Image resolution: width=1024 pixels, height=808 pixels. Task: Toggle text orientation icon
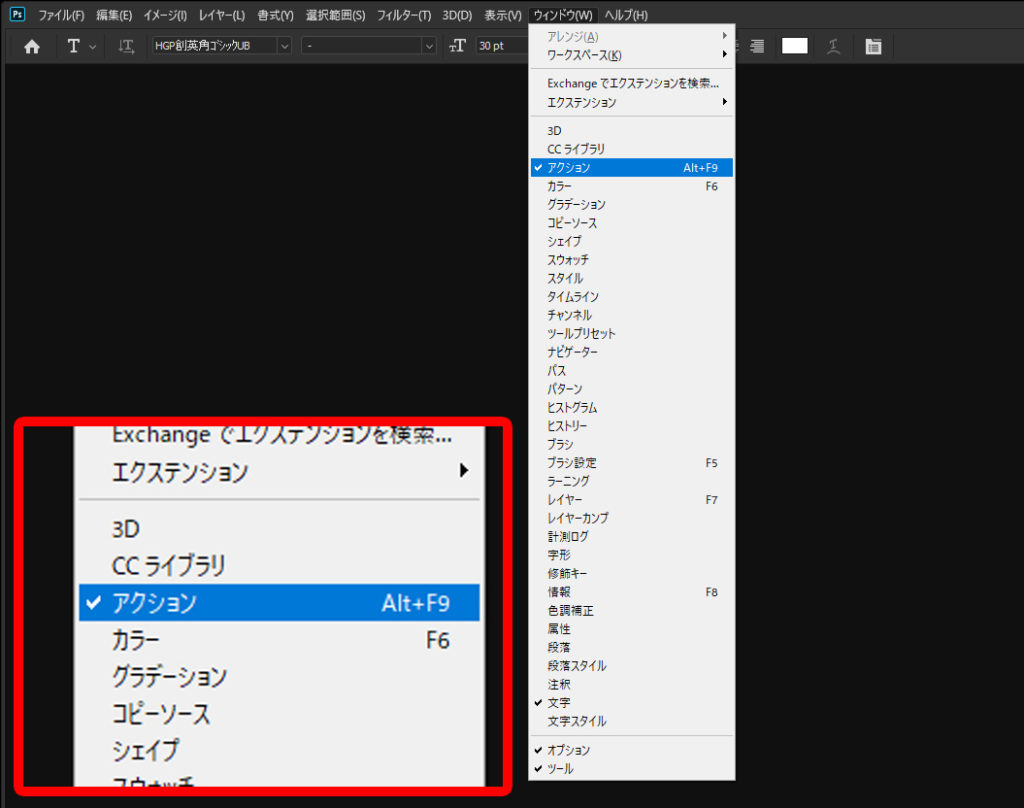click(126, 46)
